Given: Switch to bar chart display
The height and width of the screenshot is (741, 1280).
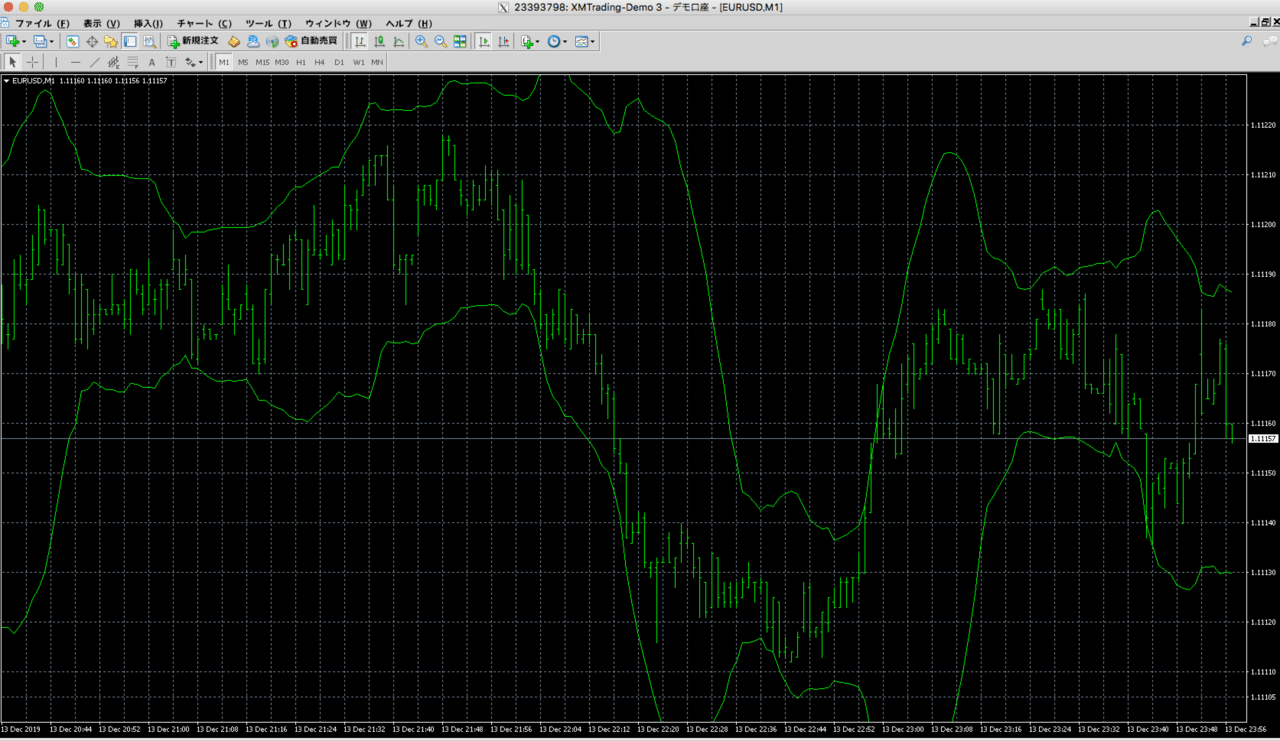Looking at the screenshot, I should pyautogui.click(x=360, y=41).
